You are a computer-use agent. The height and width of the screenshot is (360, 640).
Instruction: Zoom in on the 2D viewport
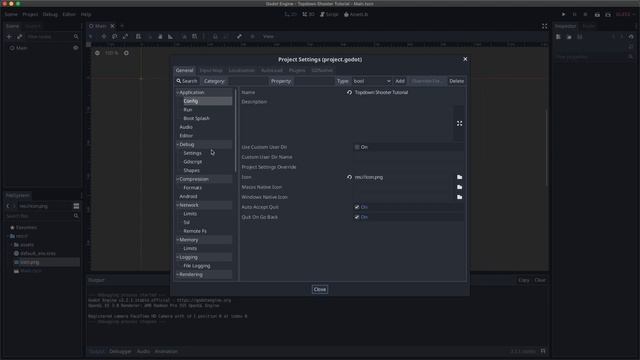(x=126, y=53)
